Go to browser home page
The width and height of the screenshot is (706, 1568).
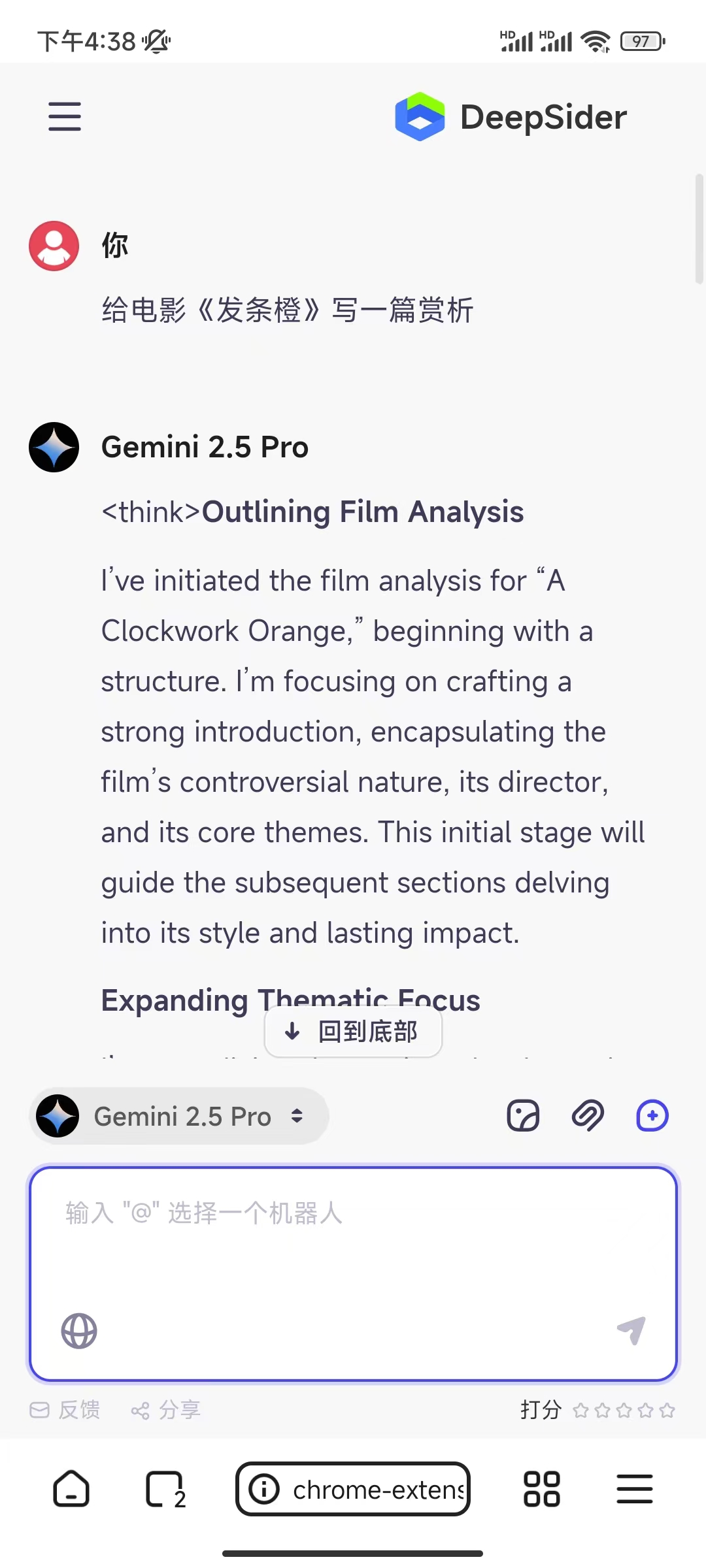(x=71, y=1490)
